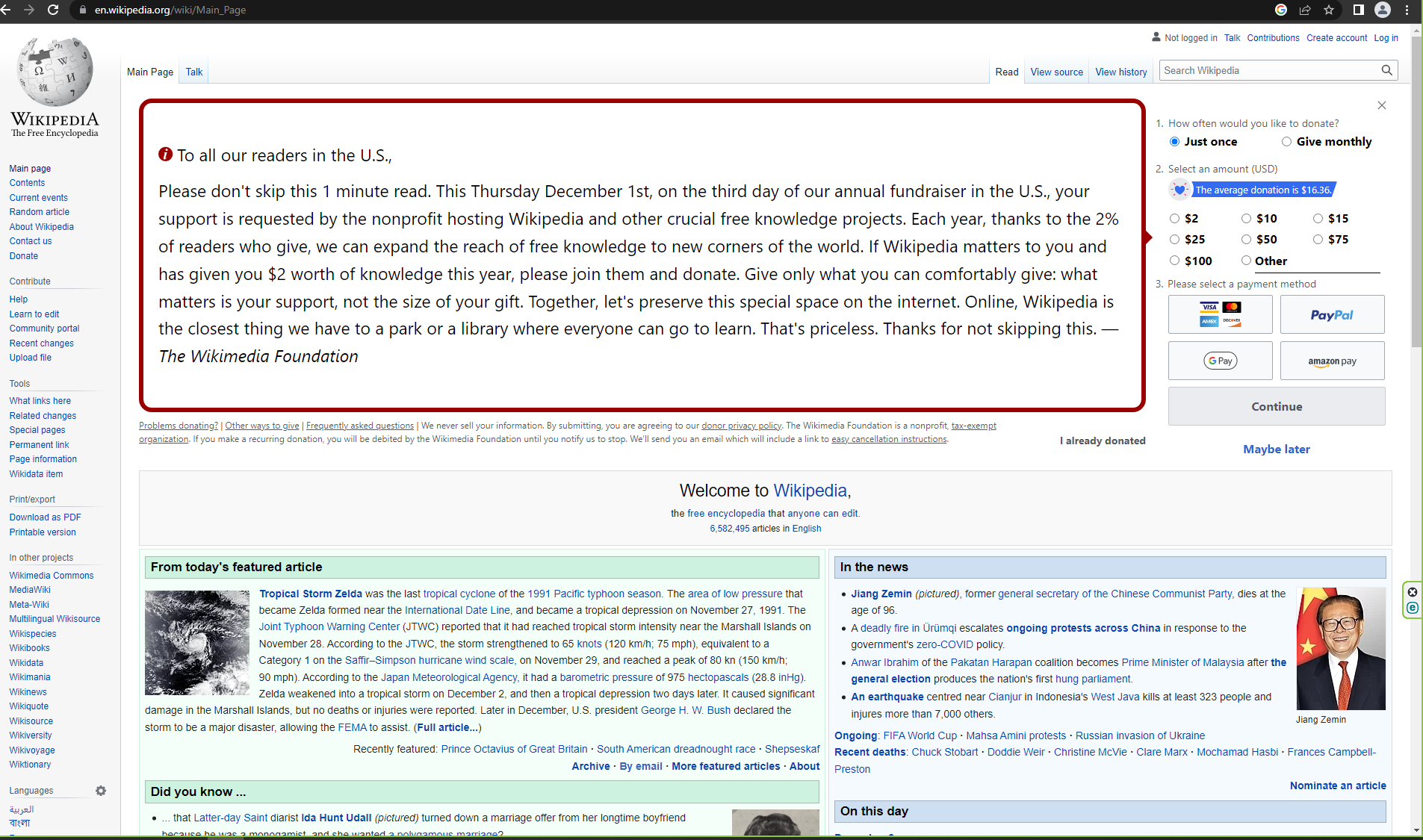The image size is (1423, 840).
Task: Click the browser share icon
Action: 1304,10
